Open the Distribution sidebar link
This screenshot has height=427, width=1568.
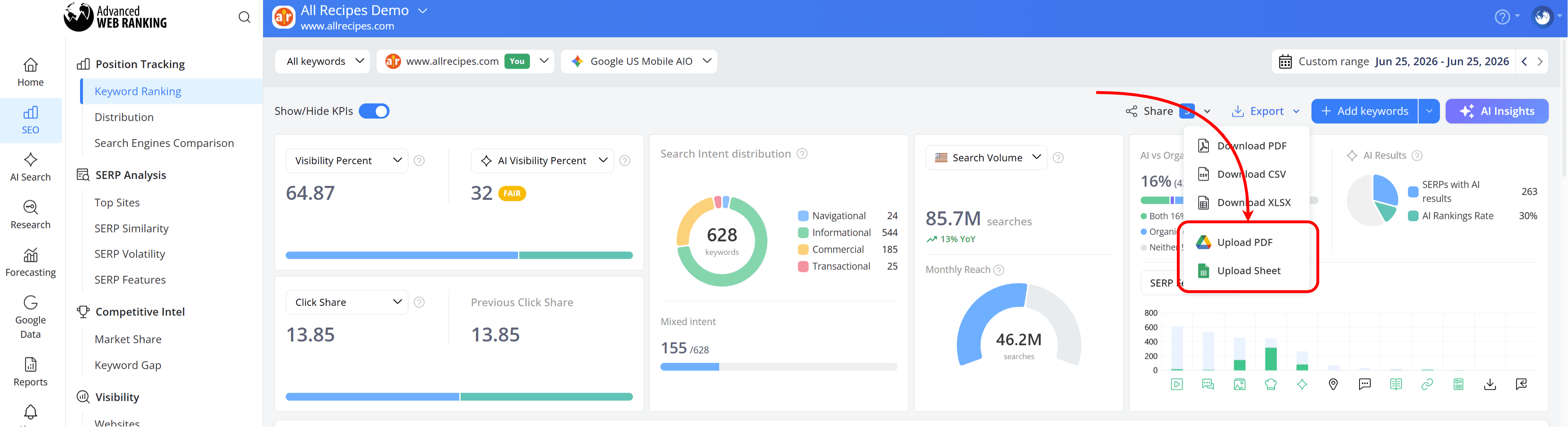124,117
